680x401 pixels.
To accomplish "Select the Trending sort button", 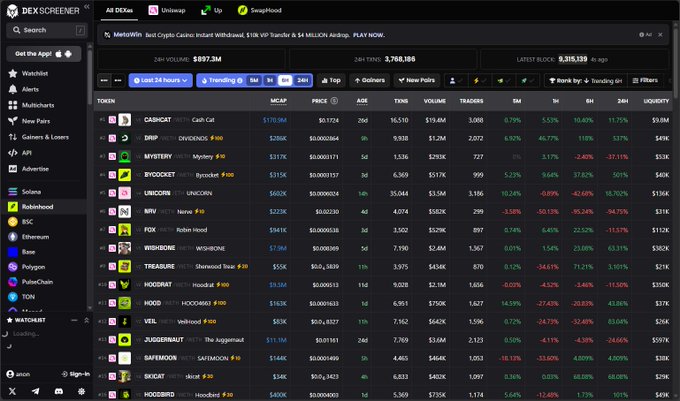I will pyautogui.click(x=221, y=80).
